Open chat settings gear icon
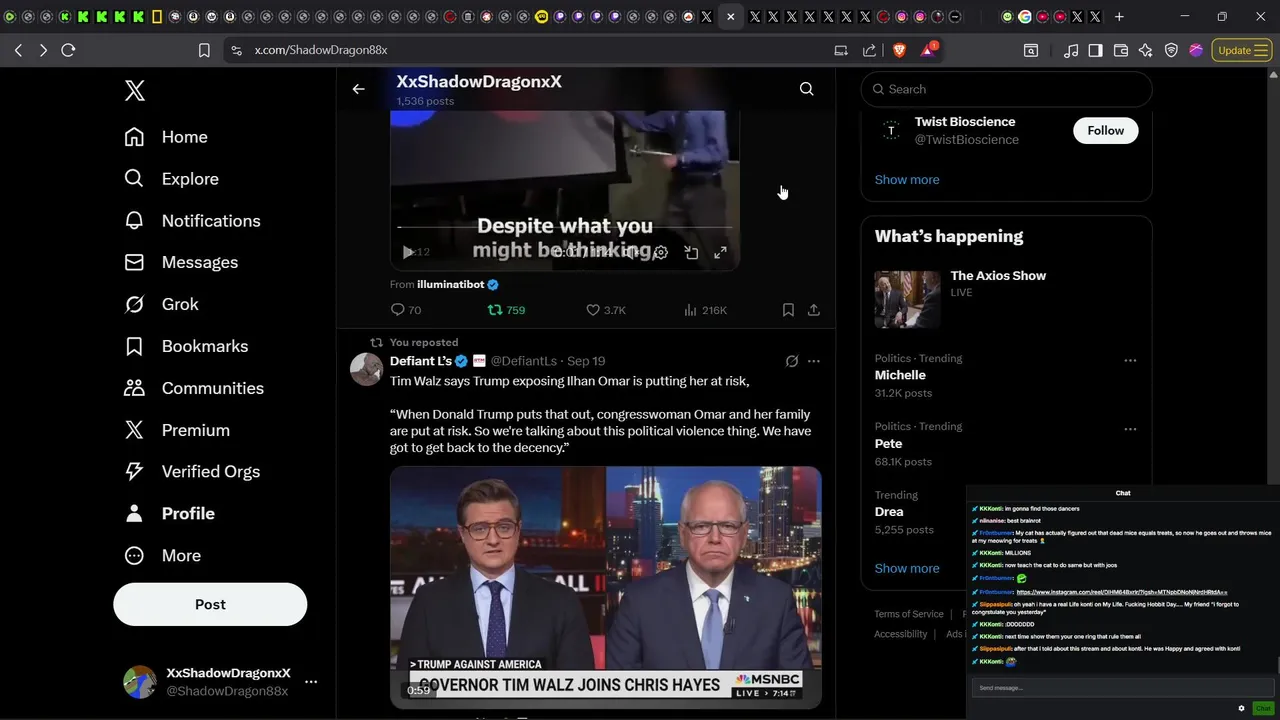 [1241, 708]
